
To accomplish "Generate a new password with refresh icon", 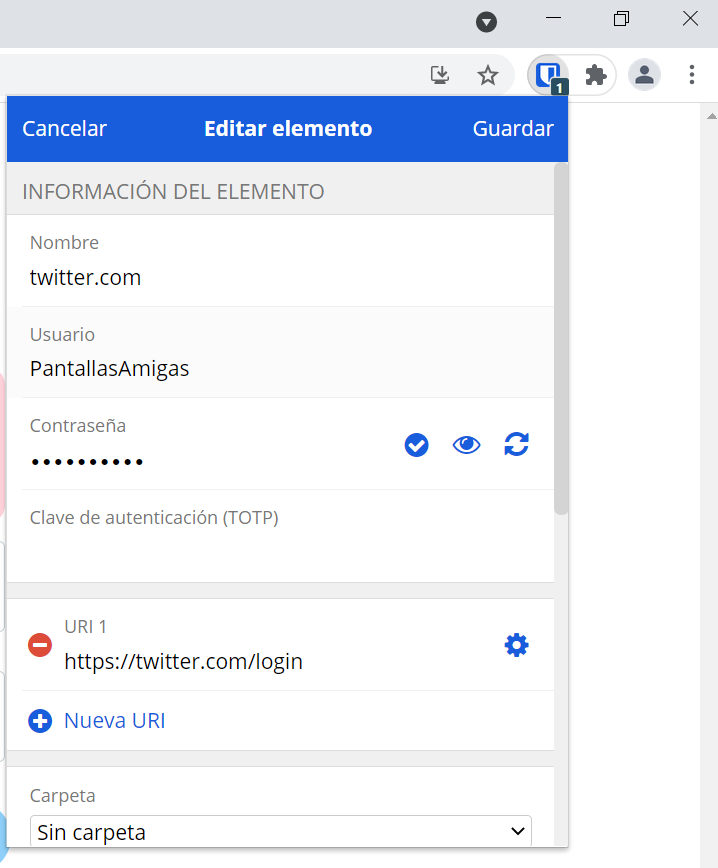I will pyautogui.click(x=516, y=445).
